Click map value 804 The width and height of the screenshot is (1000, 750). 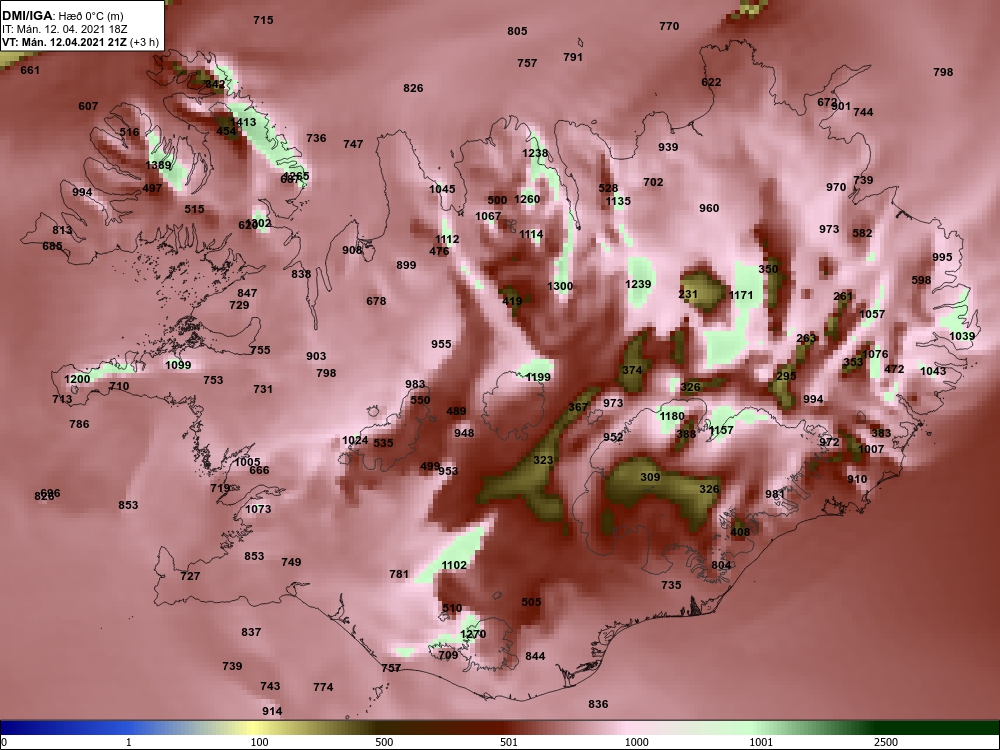721,565
